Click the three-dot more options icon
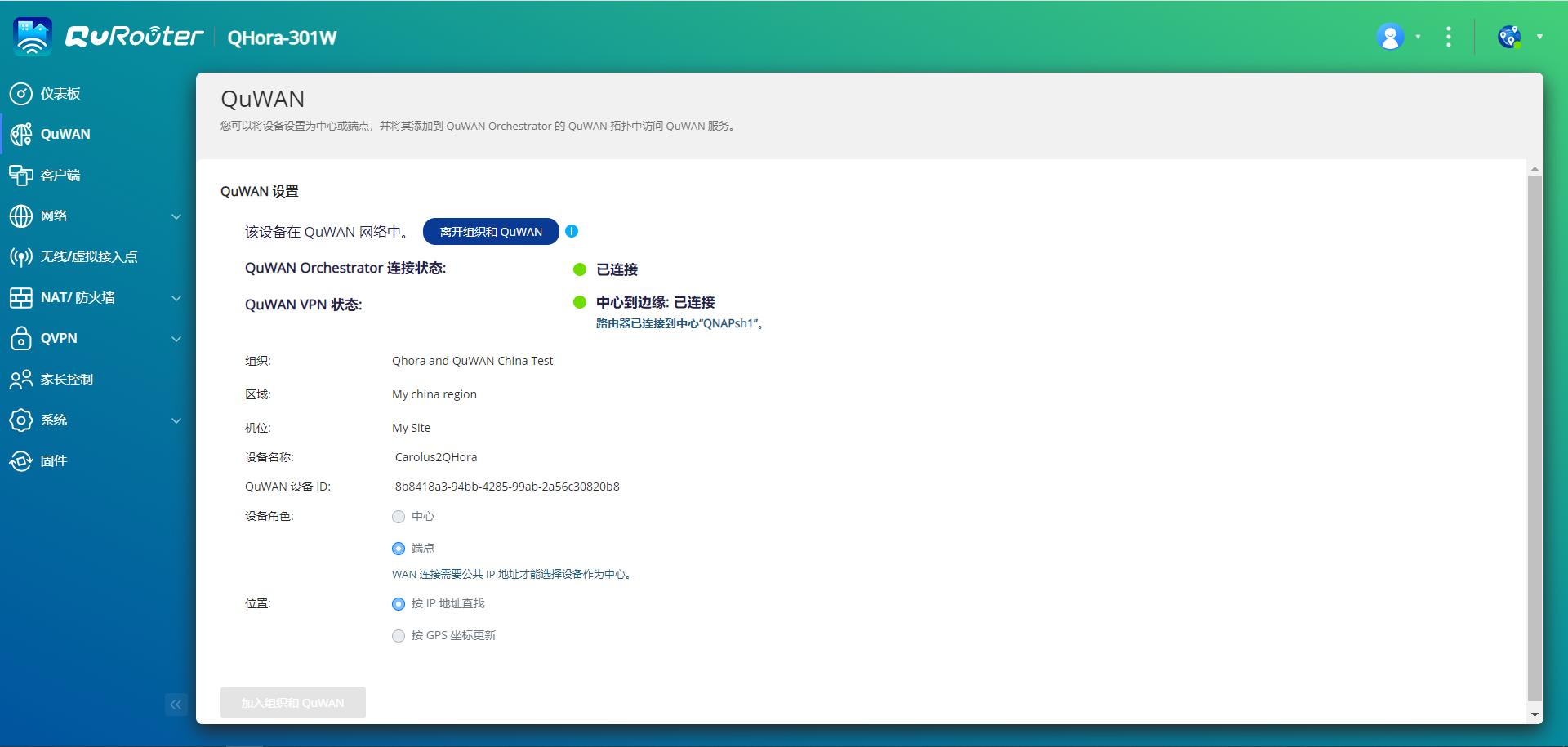The height and width of the screenshot is (747, 1568). pos(1448,37)
